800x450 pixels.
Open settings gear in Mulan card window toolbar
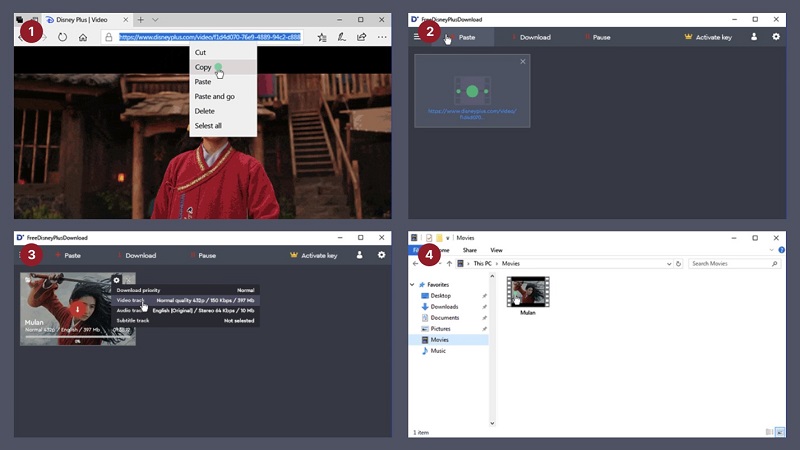382,255
